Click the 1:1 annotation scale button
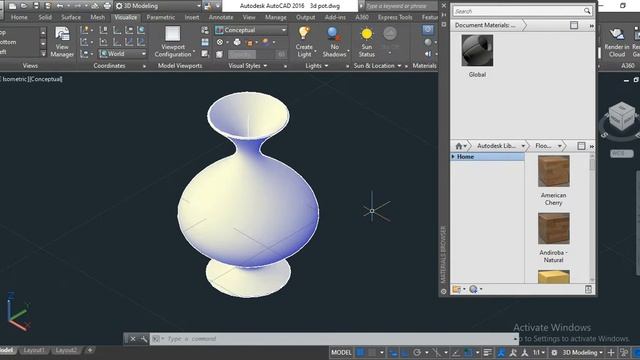 [x=538, y=352]
